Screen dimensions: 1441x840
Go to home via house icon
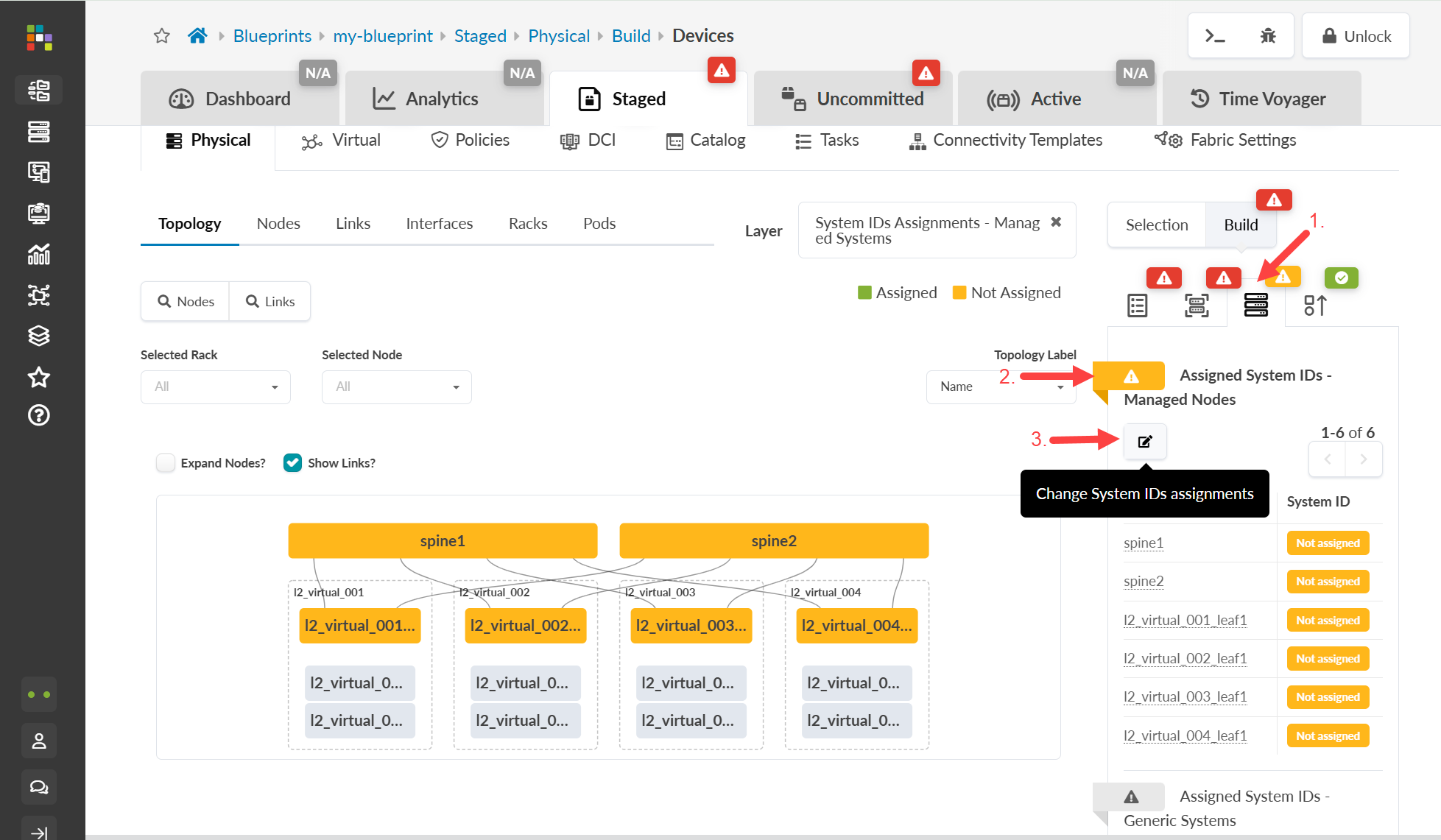point(197,36)
